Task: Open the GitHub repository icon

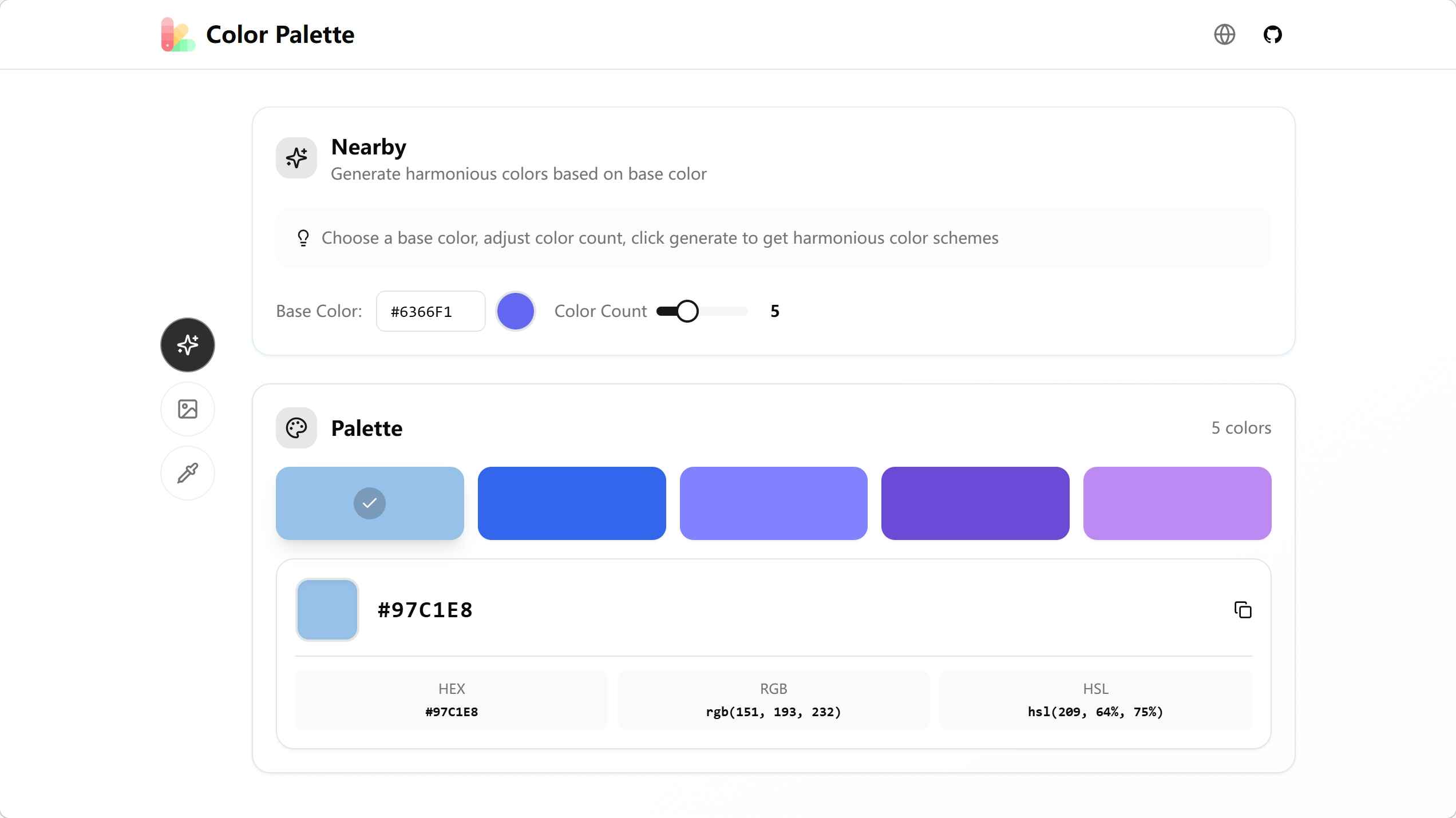Action: (1272, 34)
